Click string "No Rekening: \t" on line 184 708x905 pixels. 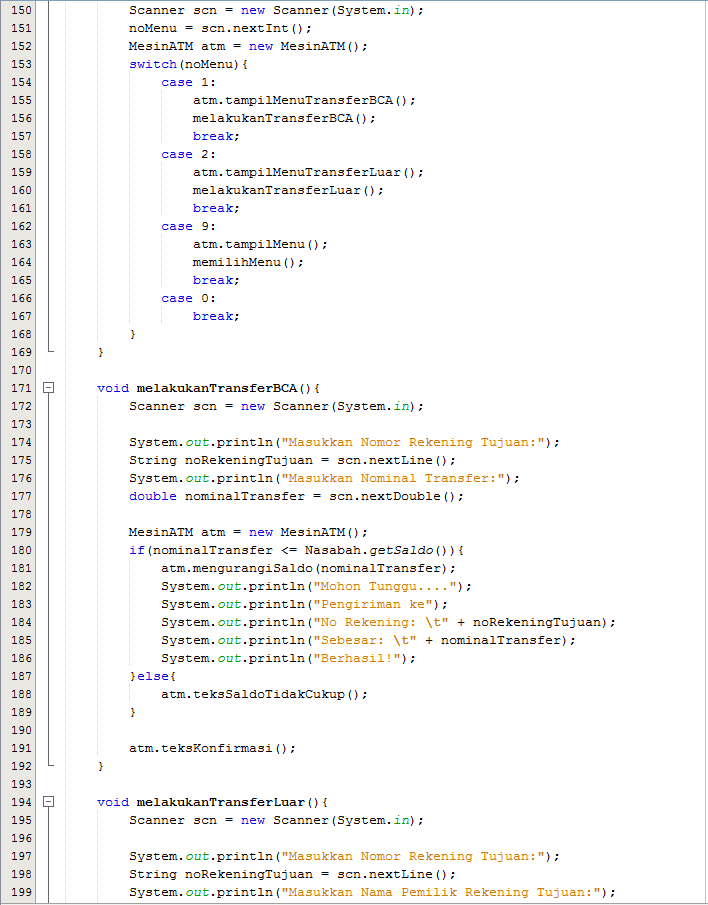(x=380, y=622)
